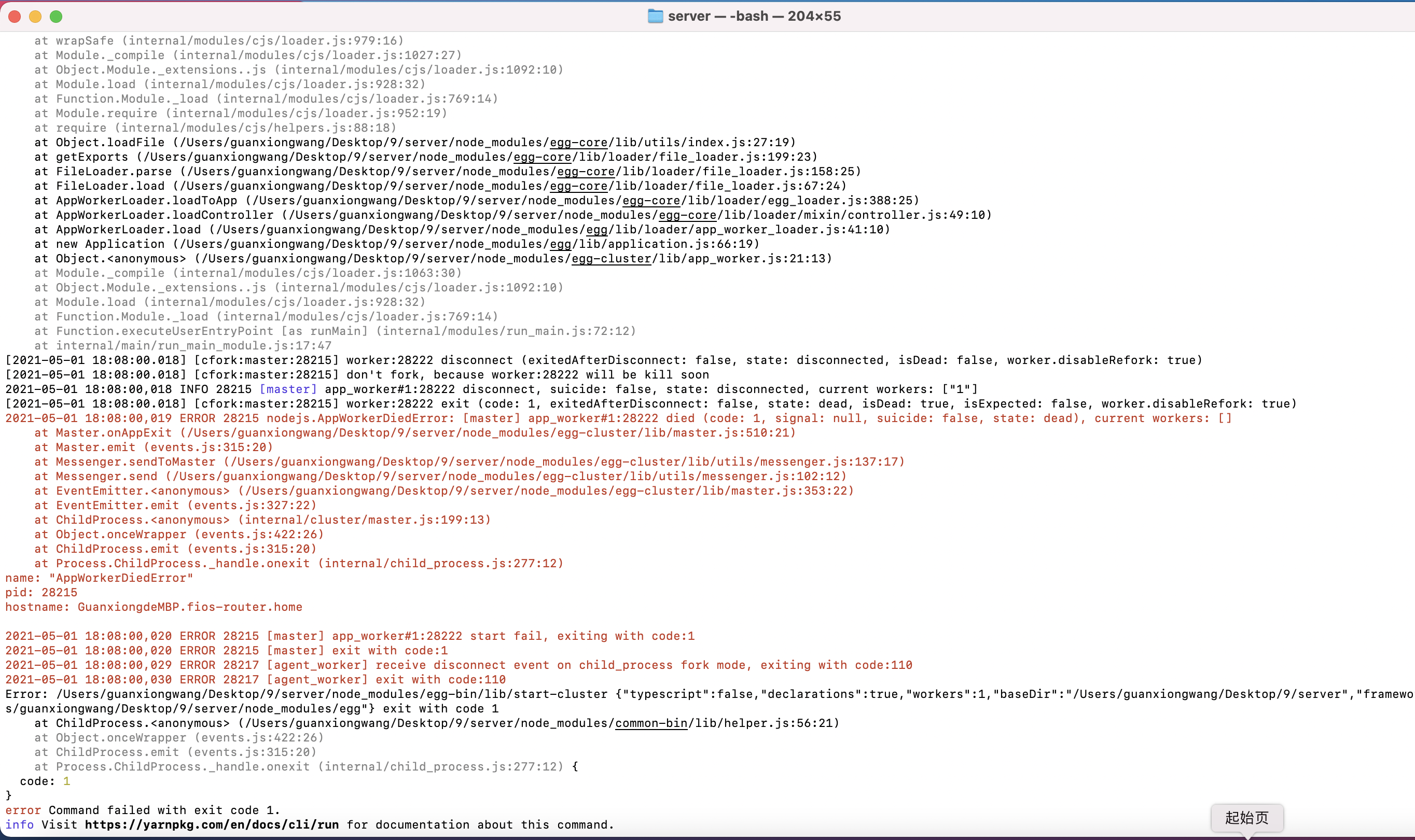Click underlined 'egg-core' in getExports line

pos(543,157)
